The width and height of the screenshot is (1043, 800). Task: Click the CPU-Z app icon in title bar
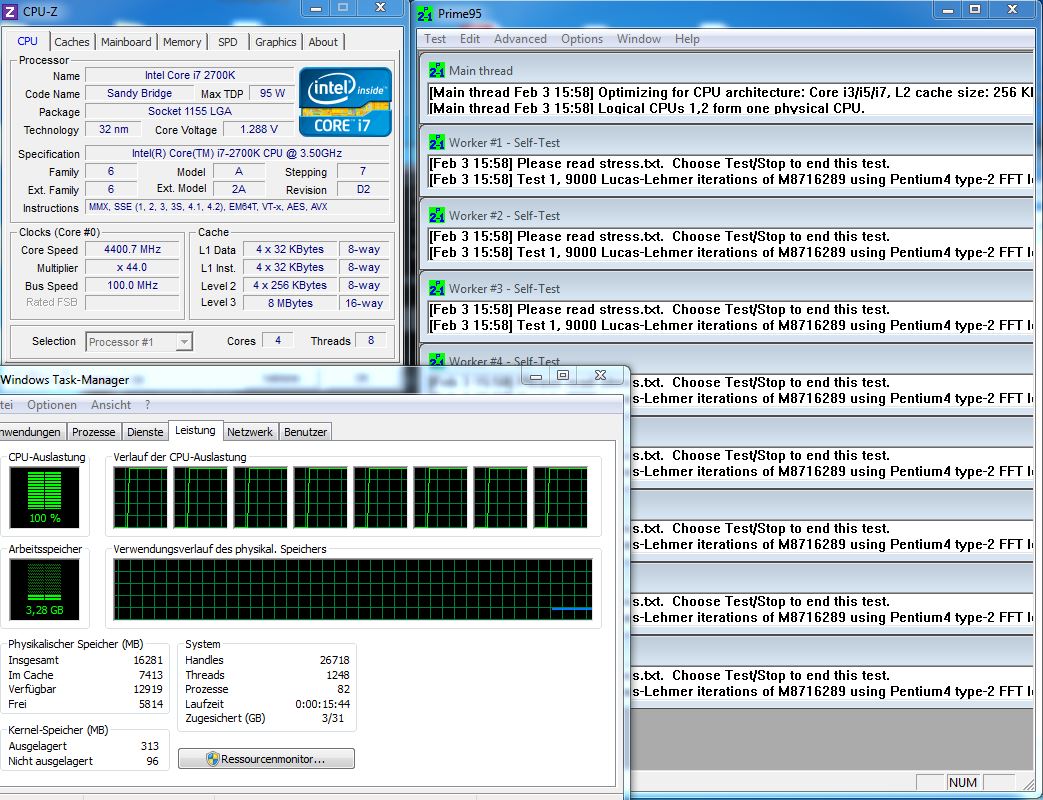click(9, 12)
